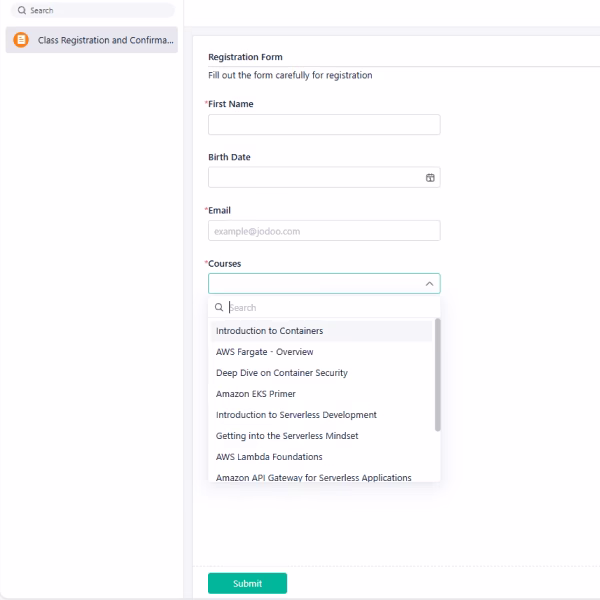Image resolution: width=600 pixels, height=600 pixels.
Task: Pick Deep Dive on Container Security
Action: (281, 373)
